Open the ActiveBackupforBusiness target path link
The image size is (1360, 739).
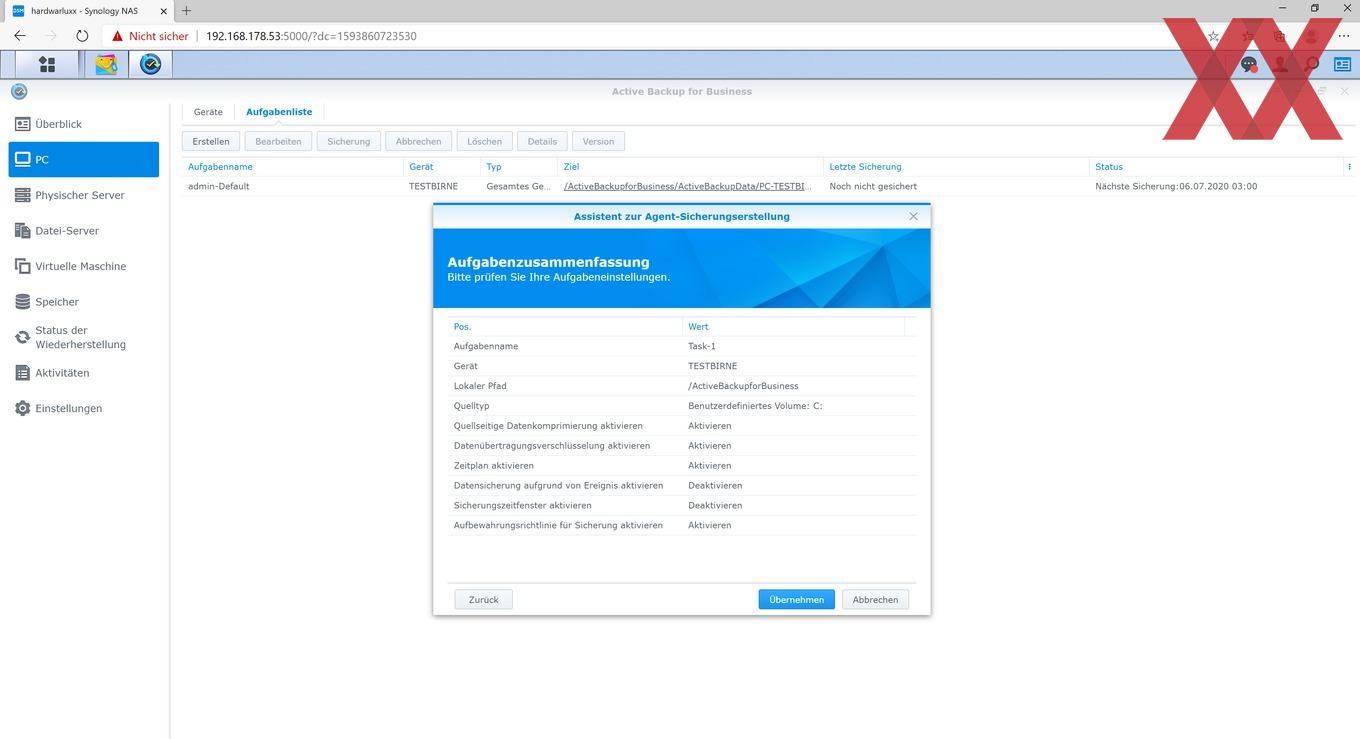(688, 186)
